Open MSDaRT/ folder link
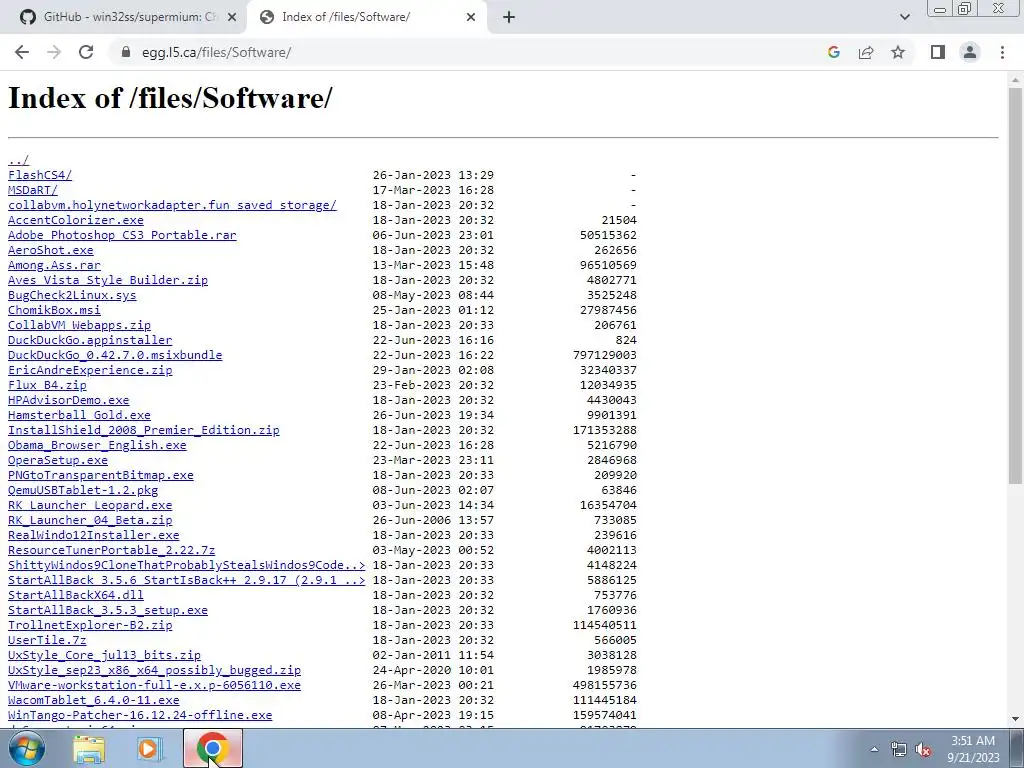This screenshot has width=1024, height=768. [x=33, y=190]
